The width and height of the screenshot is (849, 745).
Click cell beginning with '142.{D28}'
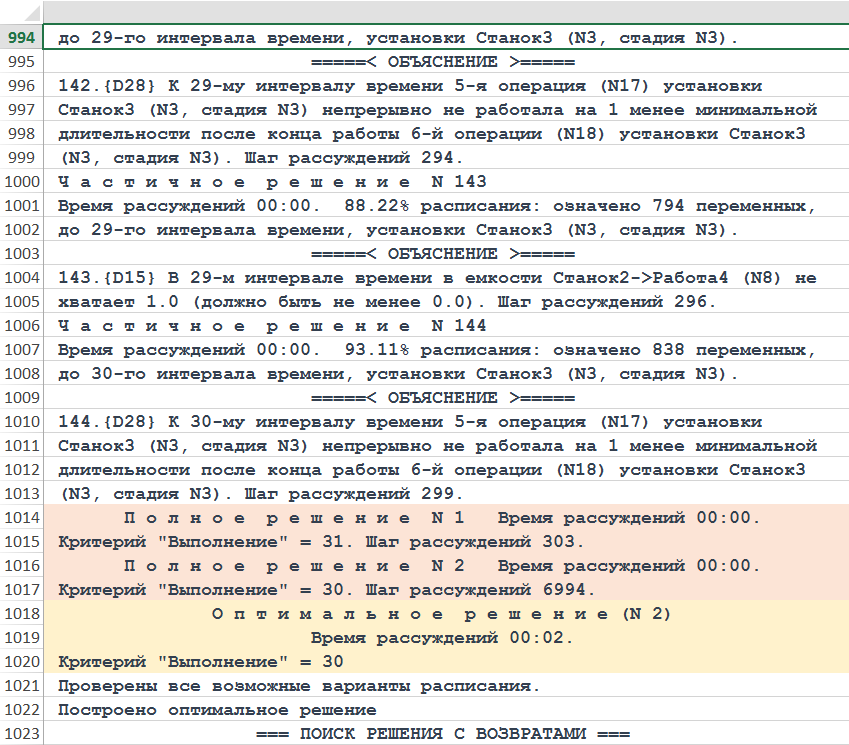[410, 86]
